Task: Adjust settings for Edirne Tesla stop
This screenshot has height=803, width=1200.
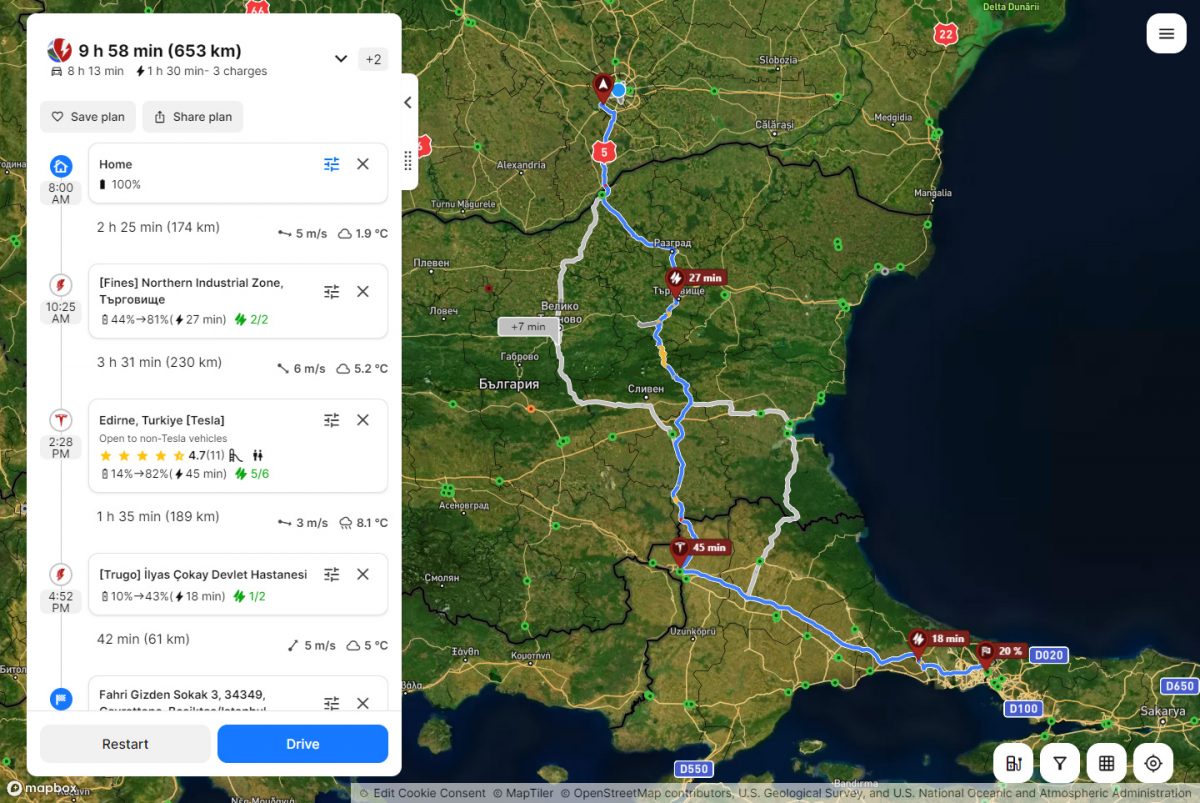Action: [332, 420]
